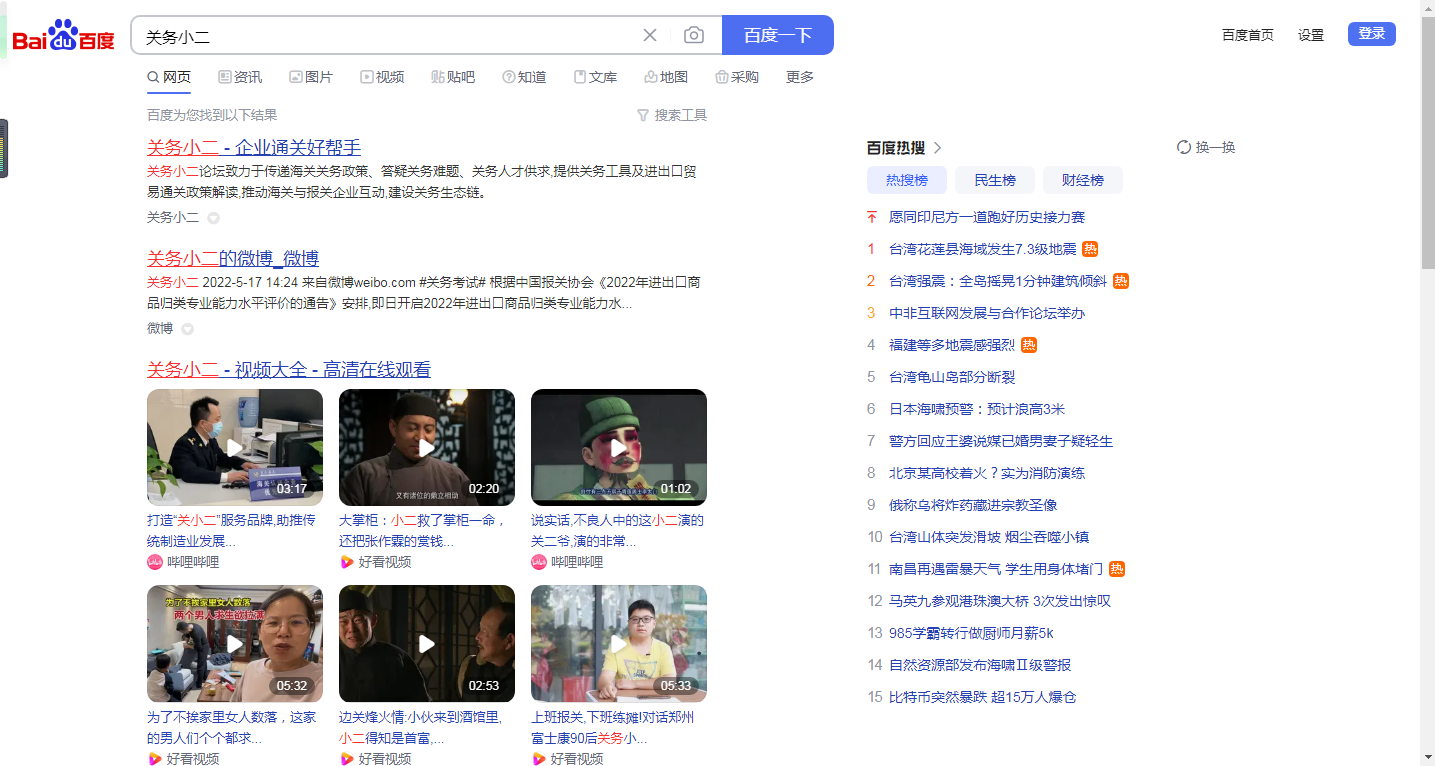Open result 关务小二 - 企业通关好帮手
Viewport: 1435px width, 766px height.
(254, 147)
